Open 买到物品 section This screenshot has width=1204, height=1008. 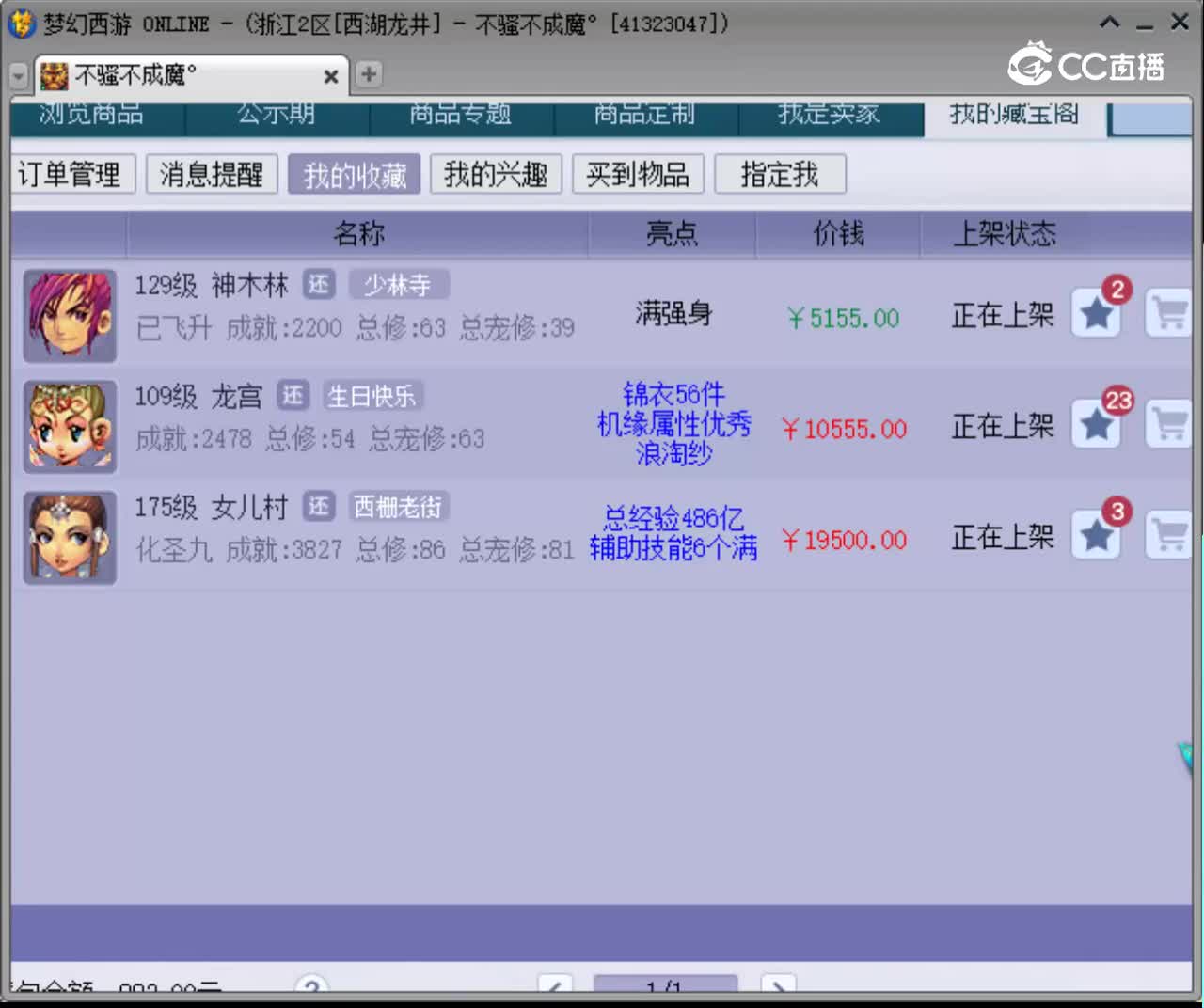pyautogui.click(x=638, y=174)
